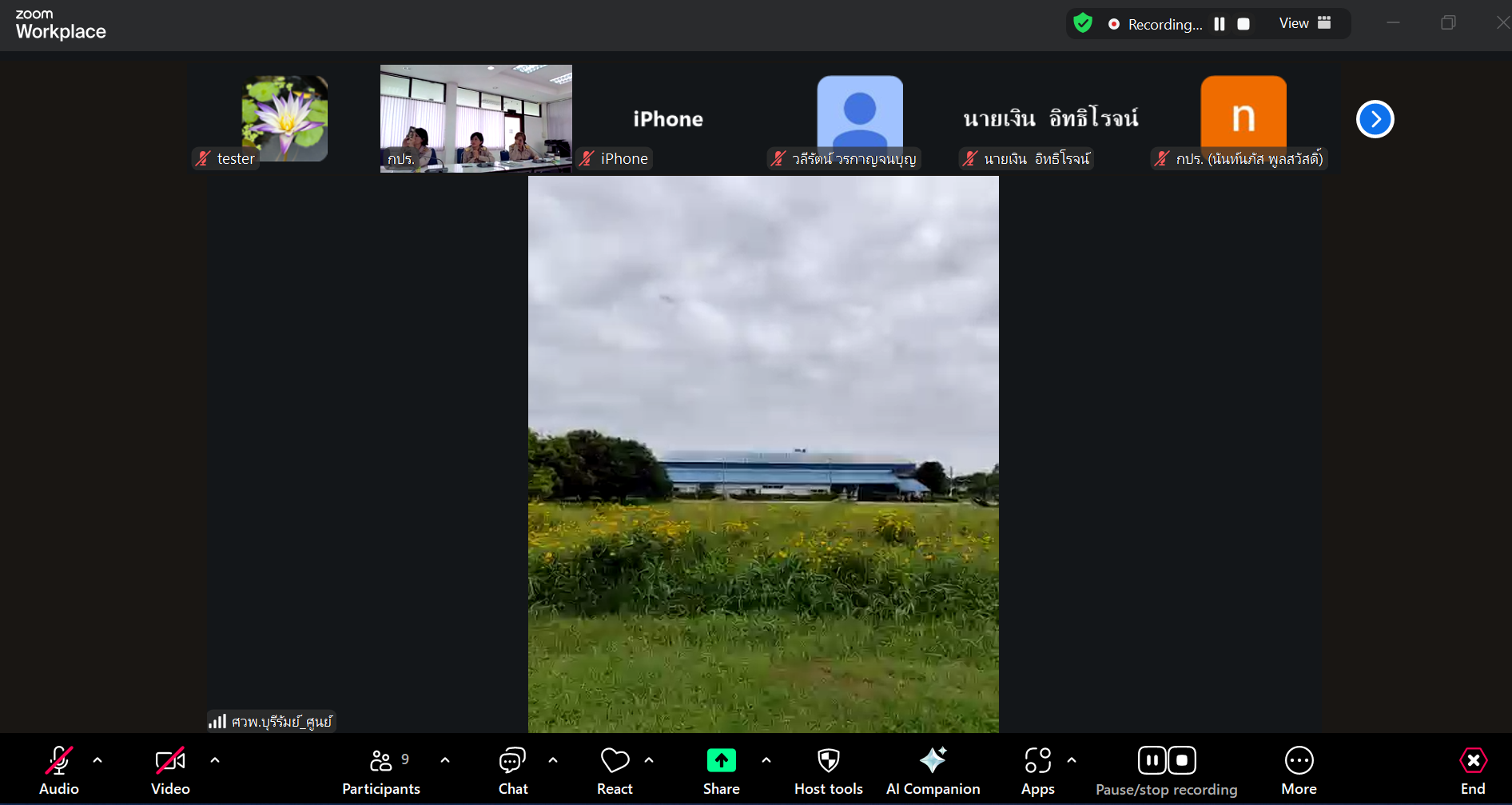Click the green Share screen button

722,771
